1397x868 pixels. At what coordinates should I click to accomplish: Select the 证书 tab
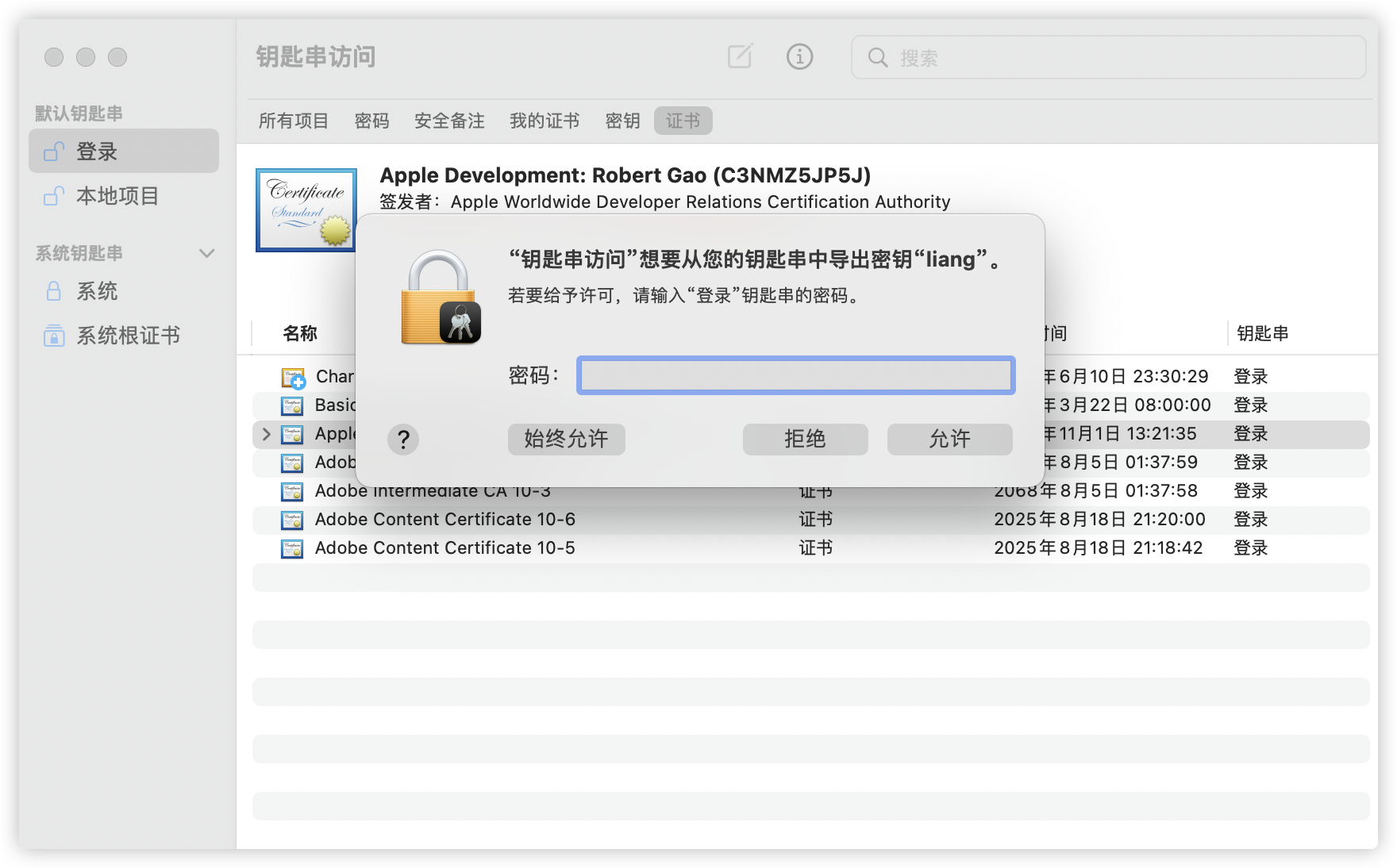pyautogui.click(x=683, y=121)
